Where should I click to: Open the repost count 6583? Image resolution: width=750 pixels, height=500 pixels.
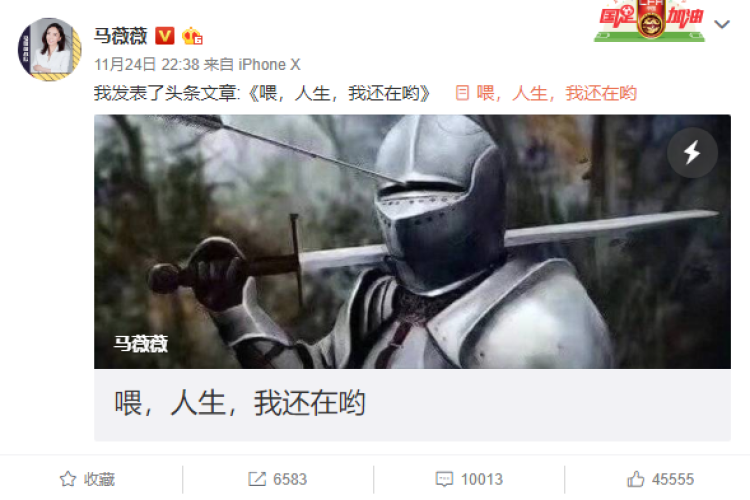[290, 479]
